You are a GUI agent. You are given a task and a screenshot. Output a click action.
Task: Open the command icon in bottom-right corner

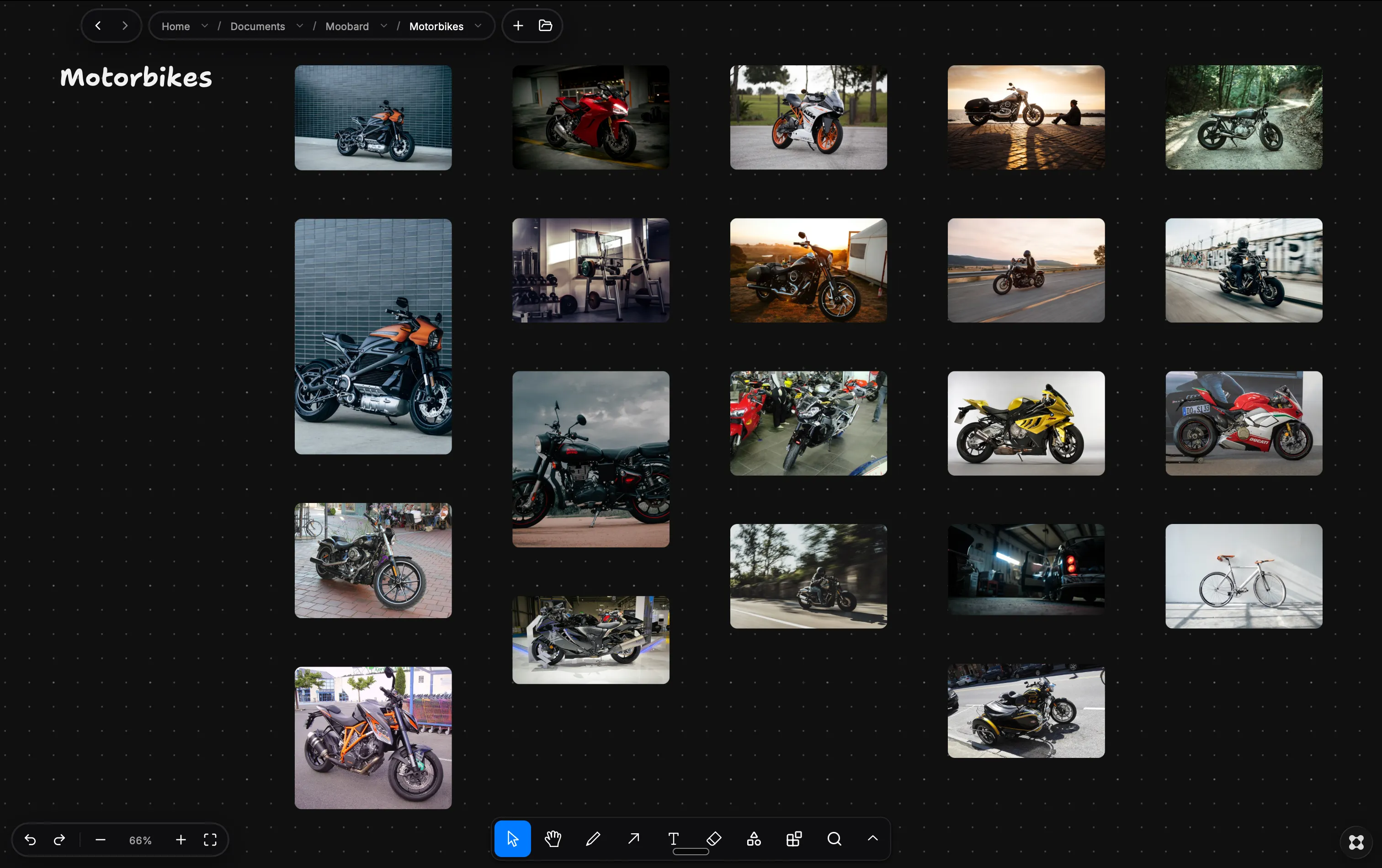(x=1356, y=842)
